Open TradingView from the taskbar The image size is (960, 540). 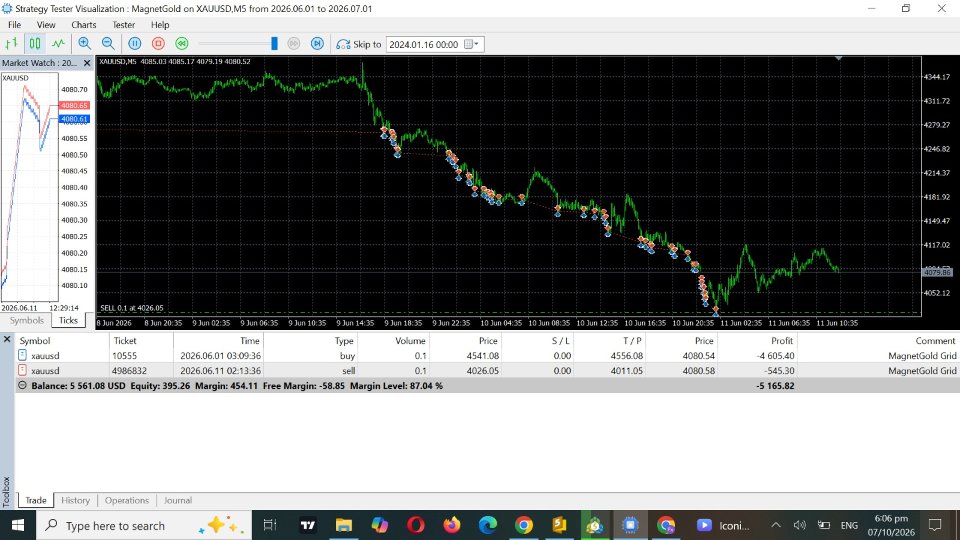tap(307, 525)
